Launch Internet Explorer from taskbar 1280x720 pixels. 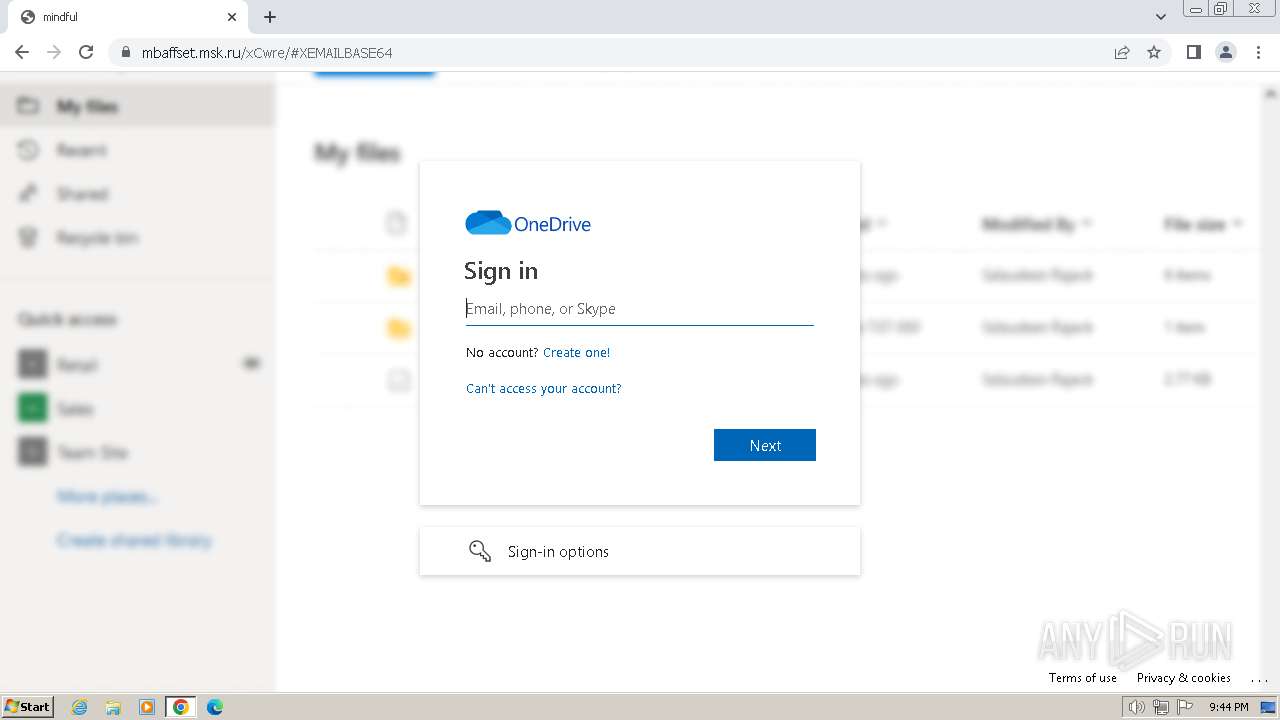pyautogui.click(x=80, y=707)
